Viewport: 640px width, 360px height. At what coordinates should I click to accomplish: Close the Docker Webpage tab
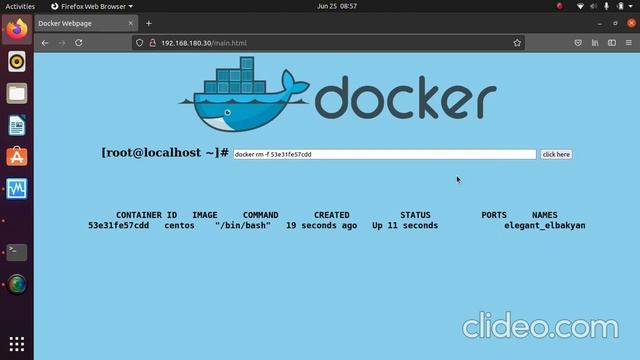(131, 23)
